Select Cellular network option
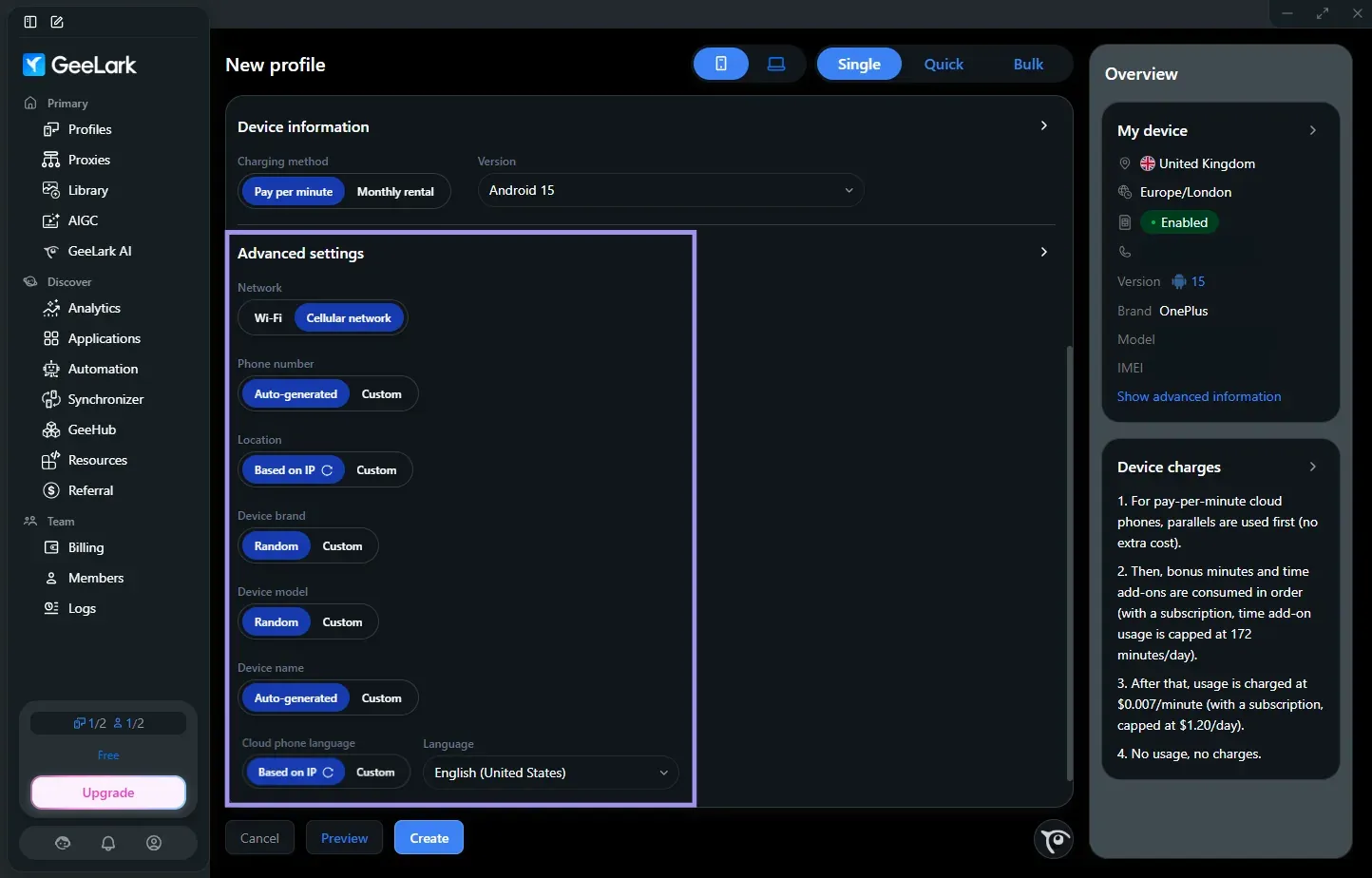The height and width of the screenshot is (878, 1372). (349, 317)
